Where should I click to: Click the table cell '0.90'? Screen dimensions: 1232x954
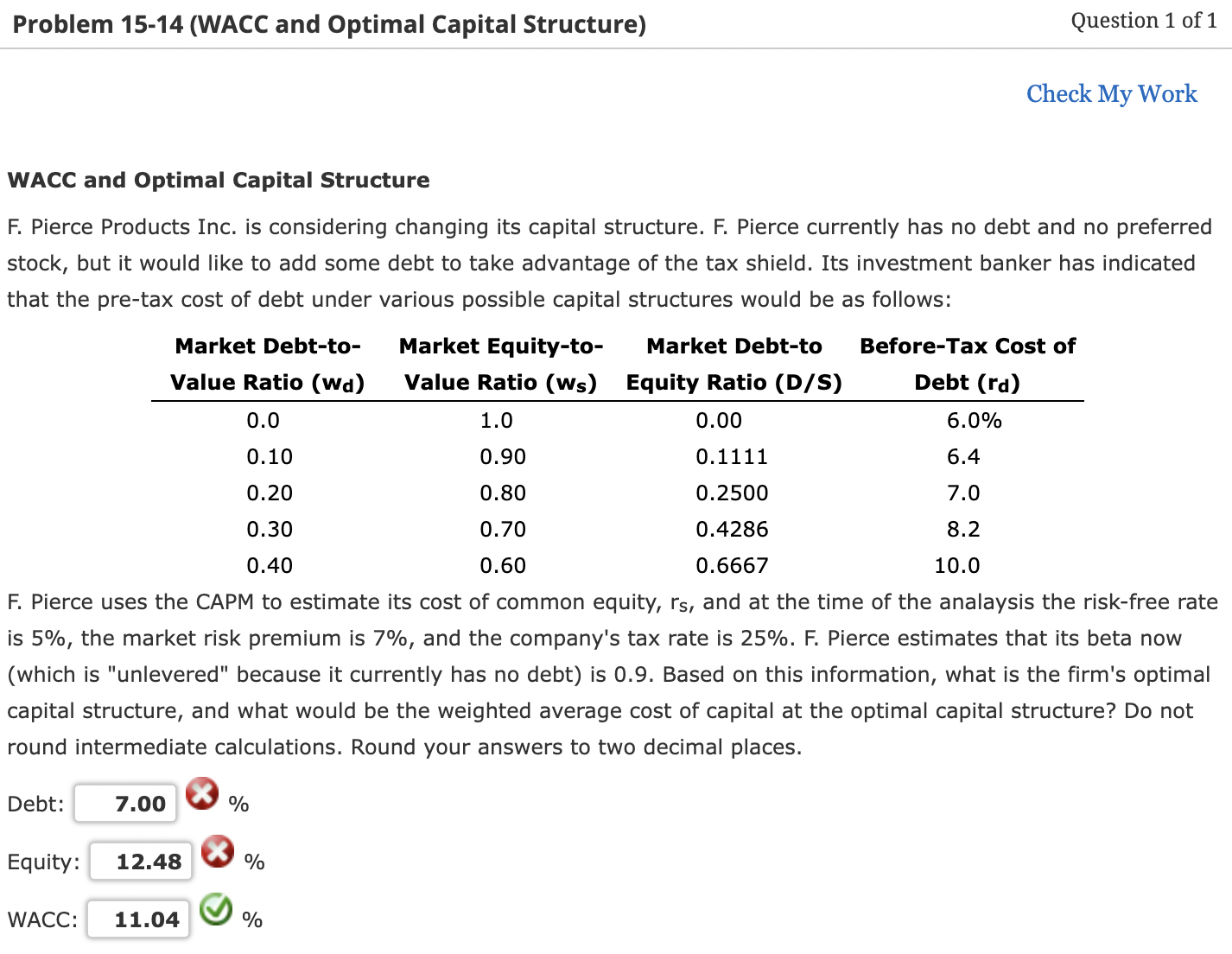pos(503,457)
